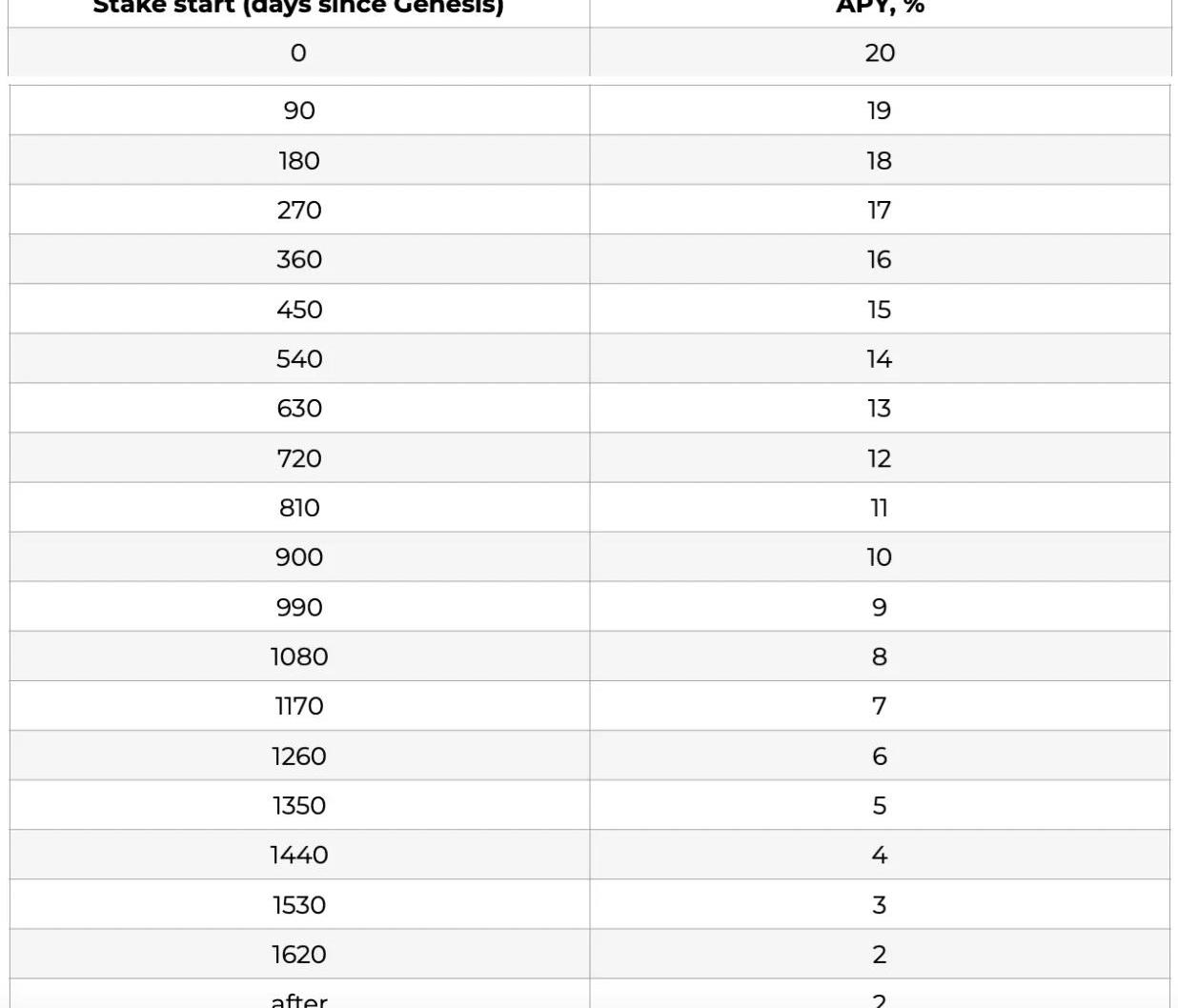Viewport: 1178px width, 1008px height.
Task: Click the APY cell showing 10
Action: (x=879, y=557)
